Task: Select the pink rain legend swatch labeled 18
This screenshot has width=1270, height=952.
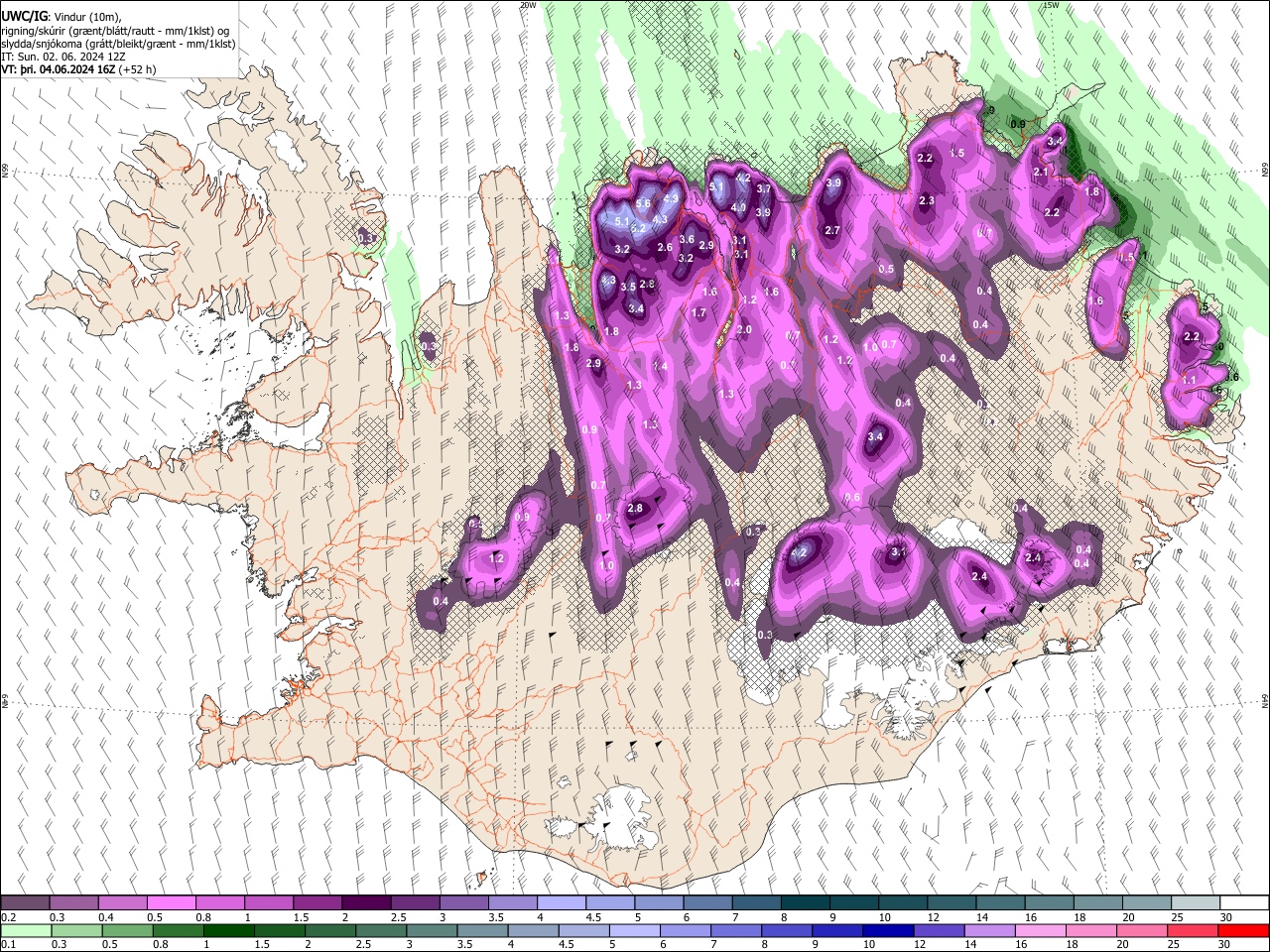Action: 1091,931
